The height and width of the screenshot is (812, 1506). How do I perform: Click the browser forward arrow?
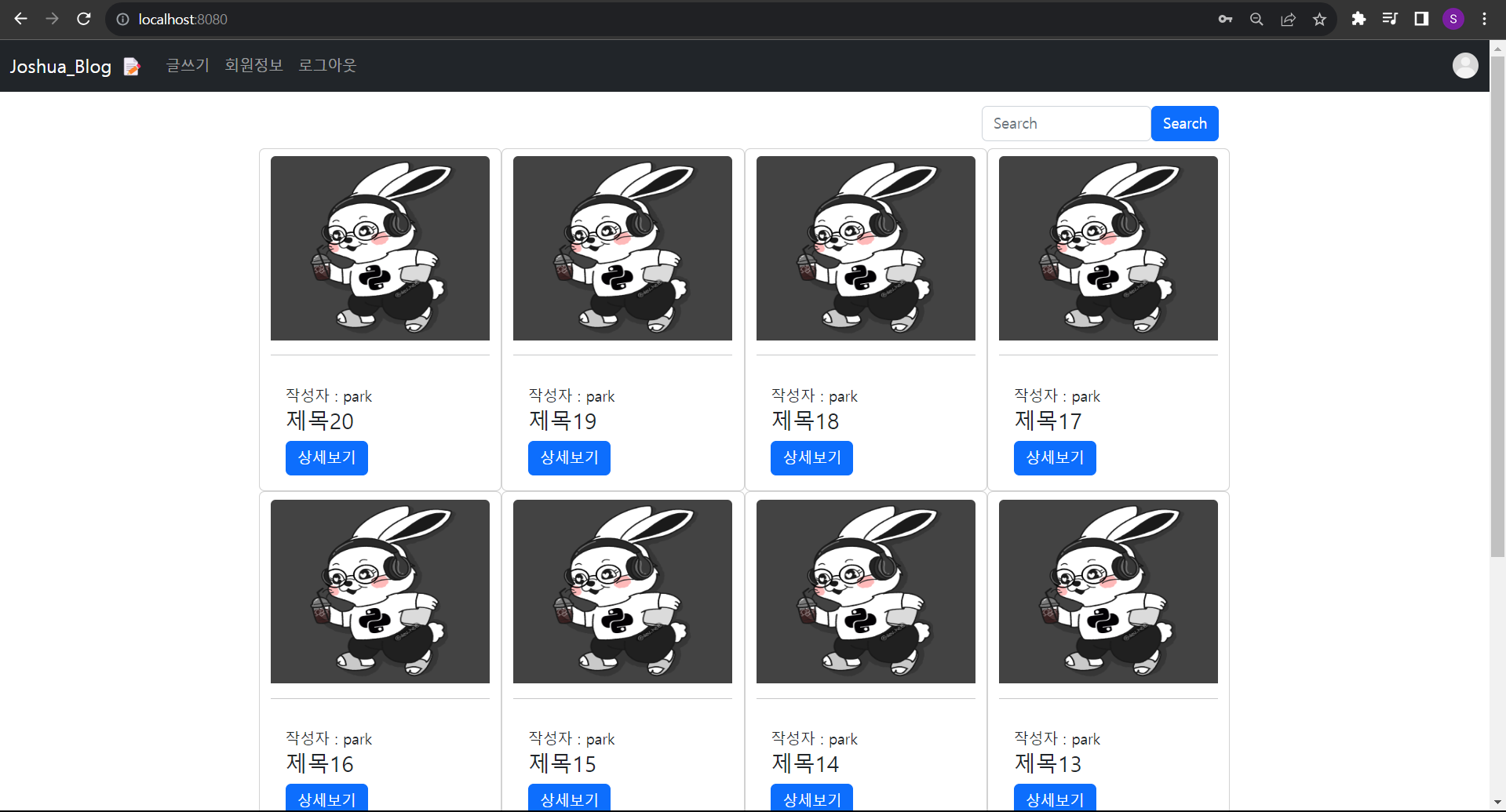coord(53,19)
